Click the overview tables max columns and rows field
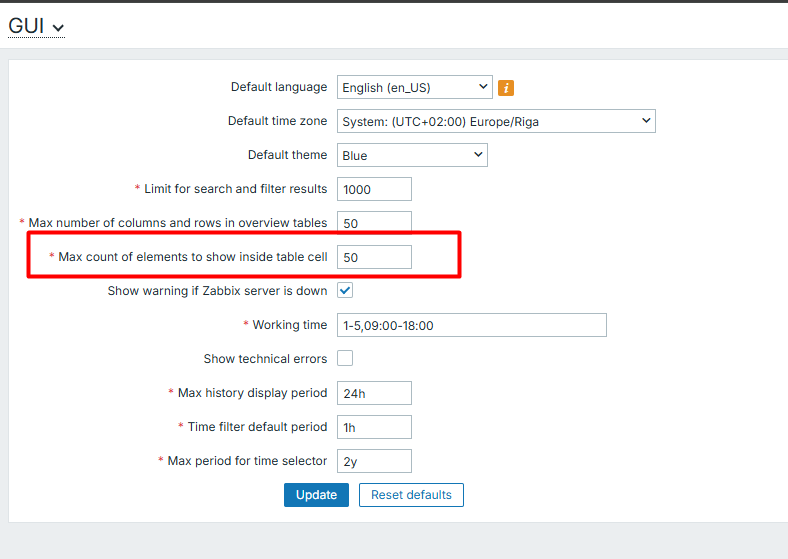The width and height of the screenshot is (788, 559). 374,222
